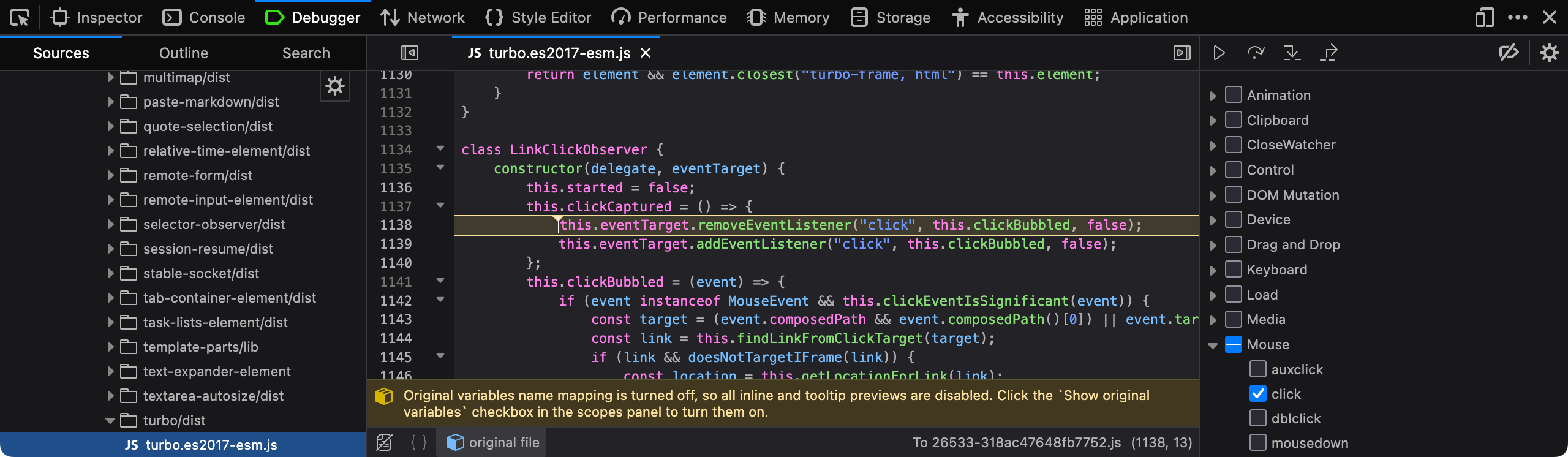Click the Step Over icon

(x=1256, y=53)
